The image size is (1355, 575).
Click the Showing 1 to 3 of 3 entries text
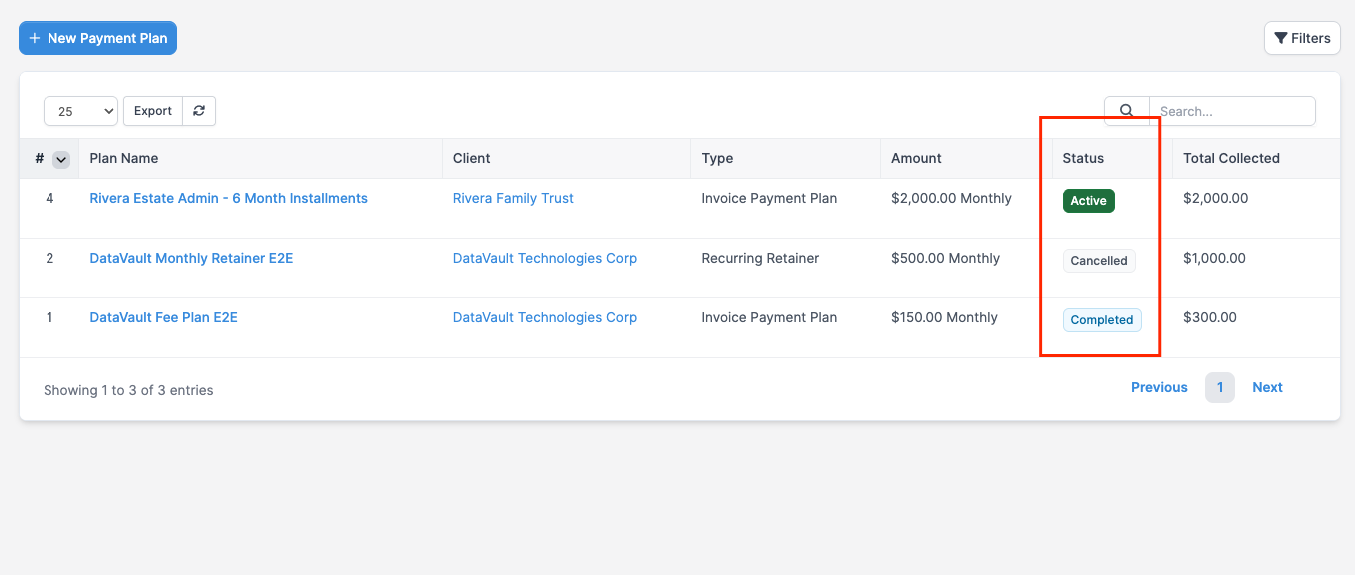[x=129, y=390]
